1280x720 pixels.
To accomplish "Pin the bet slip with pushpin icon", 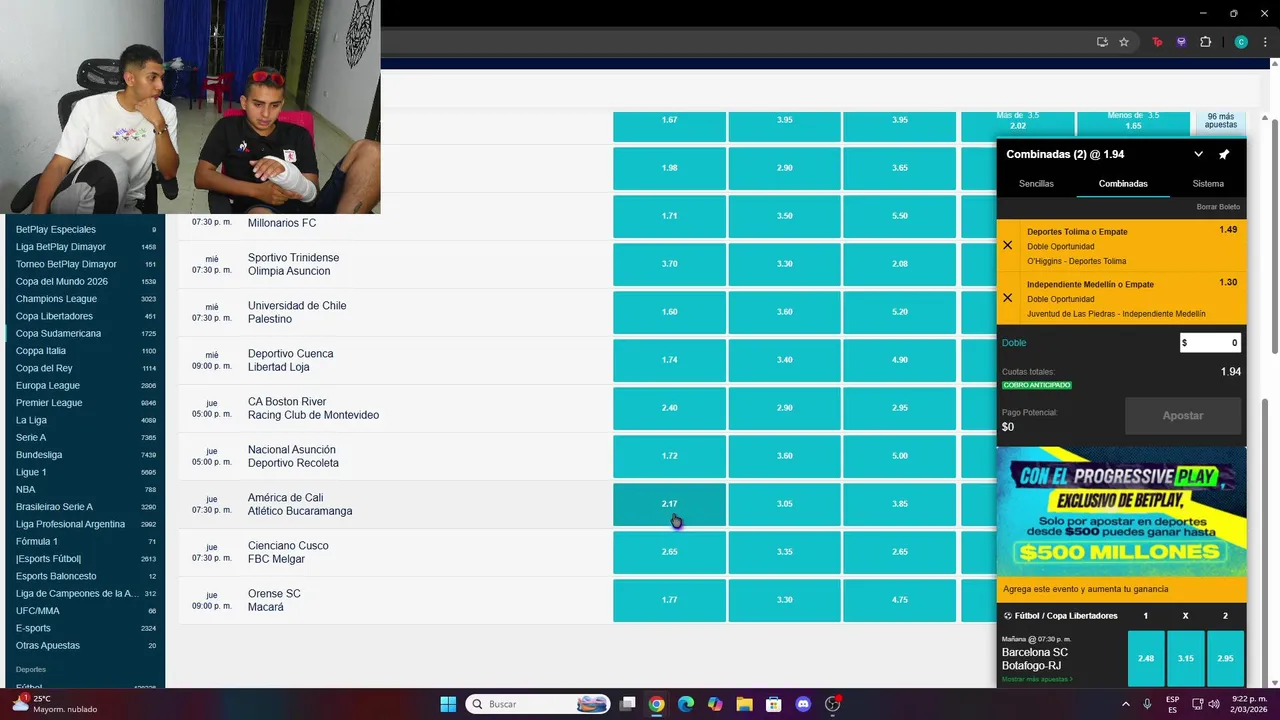I will tap(1224, 154).
